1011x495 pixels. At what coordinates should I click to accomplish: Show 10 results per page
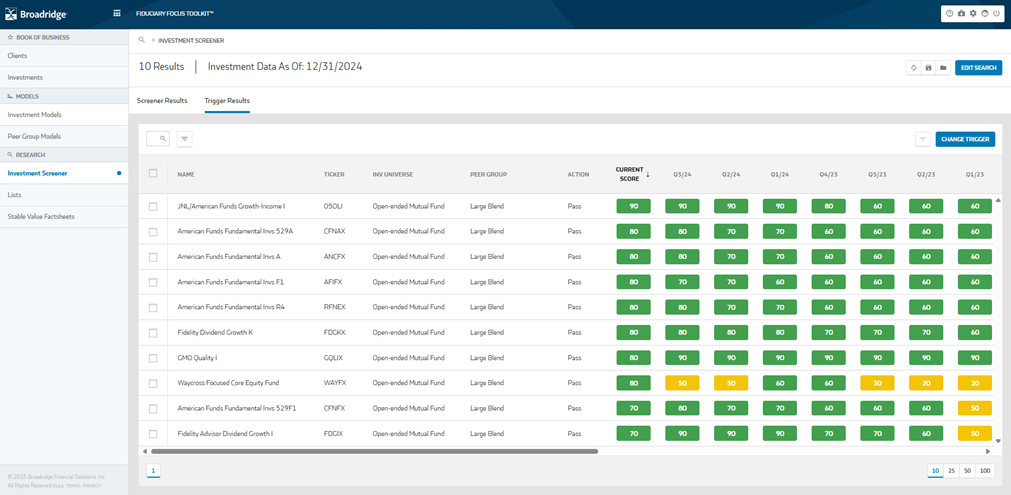pos(935,471)
